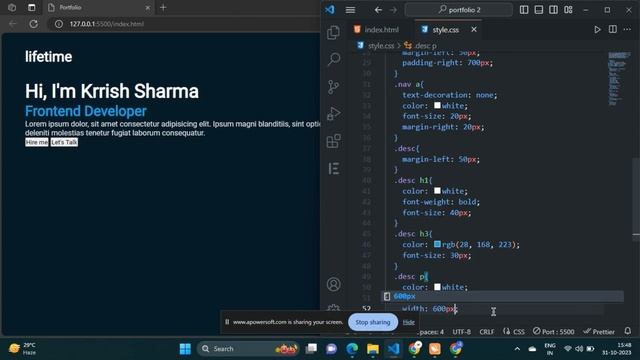Open the VS Code hamburger menu
The width and height of the screenshot is (640, 360).
coord(350,10)
